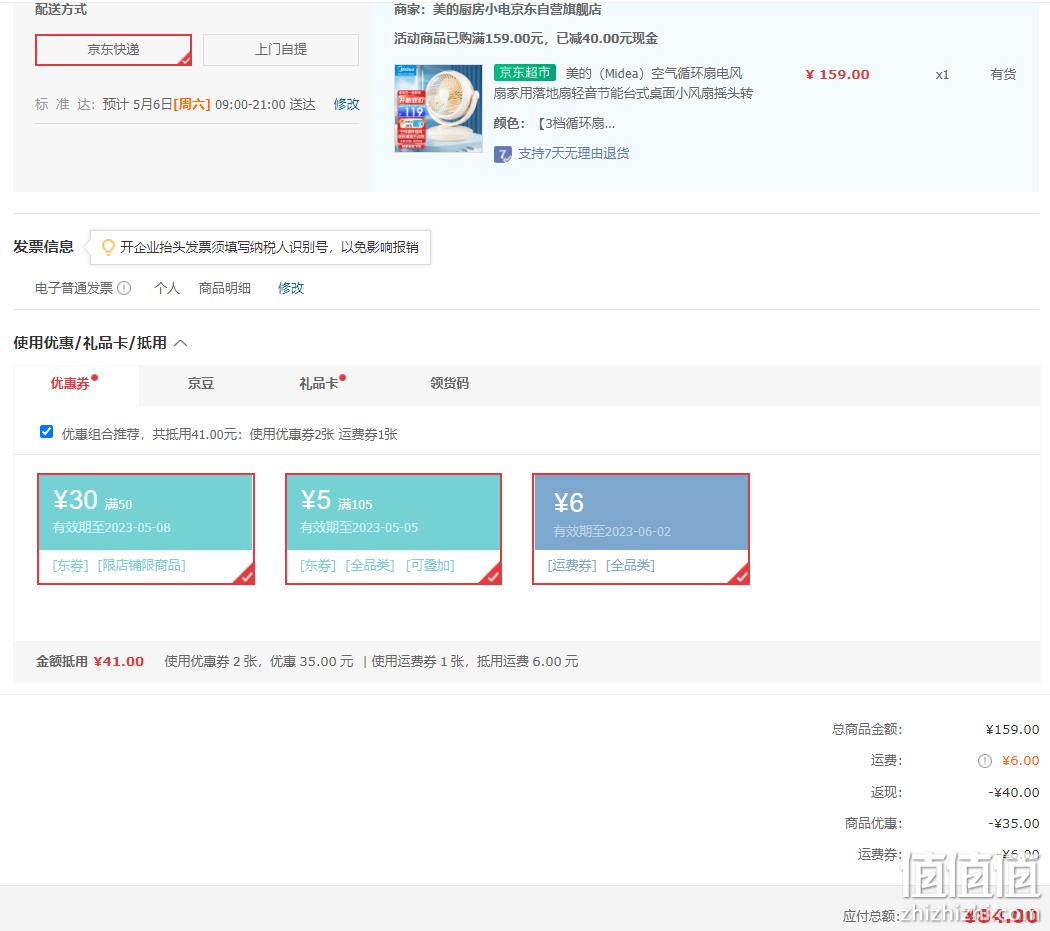Click the ¥159.00 item price

(x=837, y=74)
